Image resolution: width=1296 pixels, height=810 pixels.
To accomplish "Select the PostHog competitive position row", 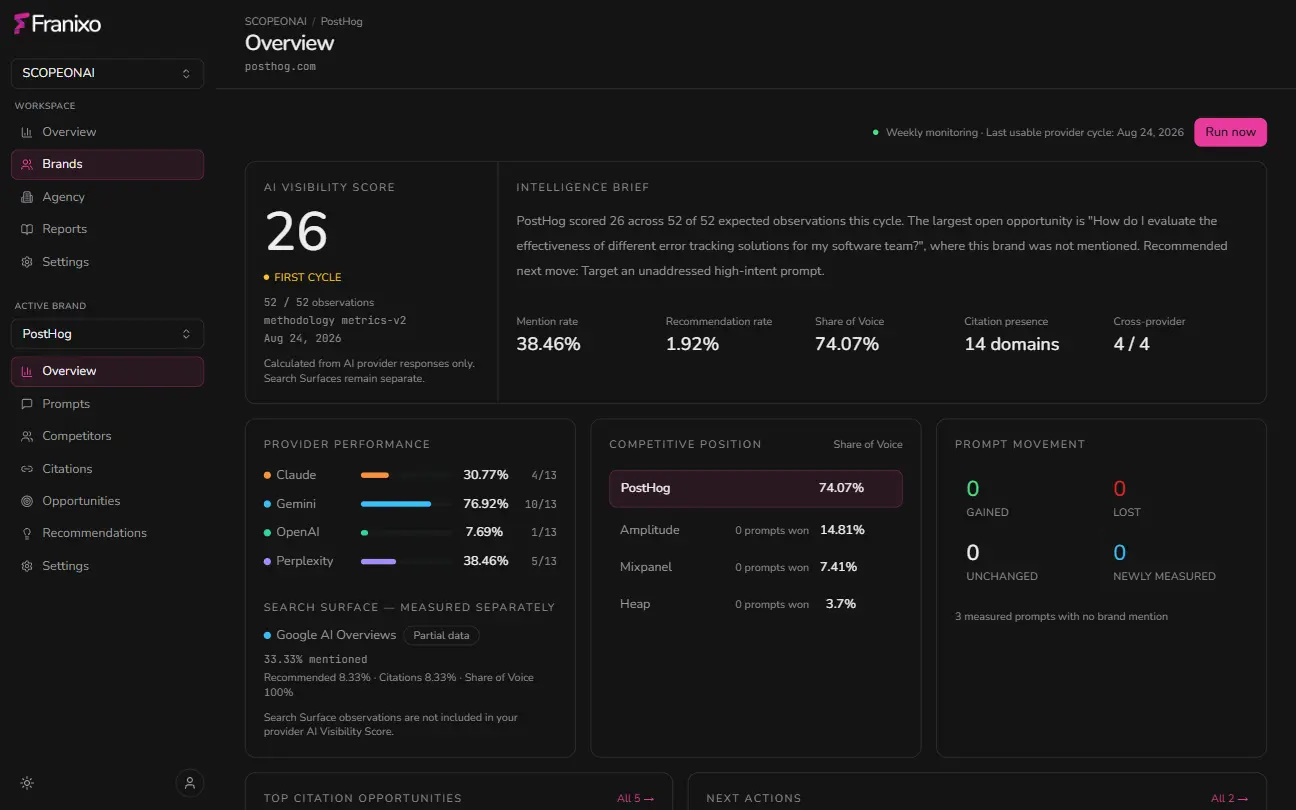I will (x=756, y=488).
